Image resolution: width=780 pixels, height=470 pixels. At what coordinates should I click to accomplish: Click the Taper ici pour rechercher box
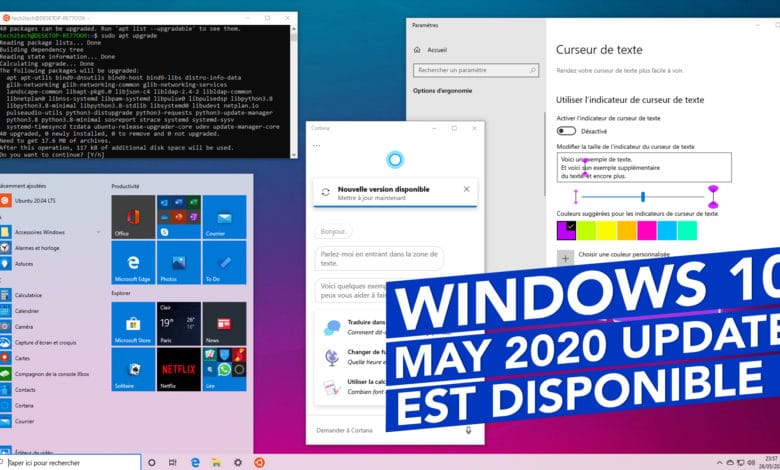coord(70,463)
